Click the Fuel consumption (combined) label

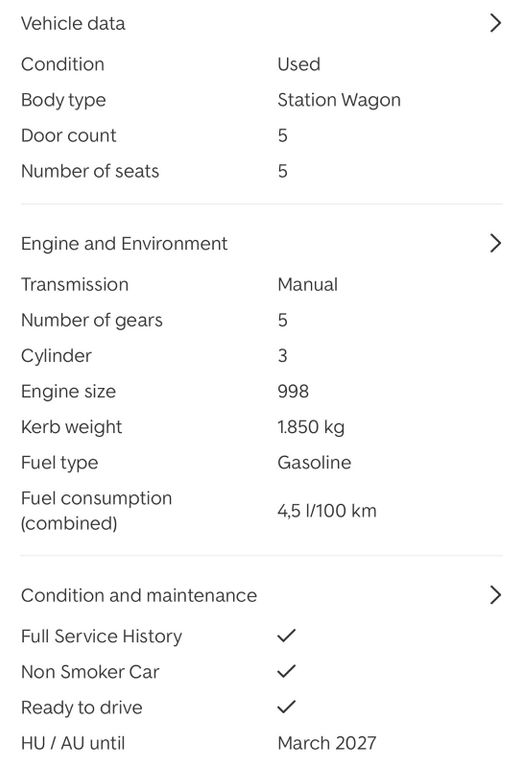96,510
